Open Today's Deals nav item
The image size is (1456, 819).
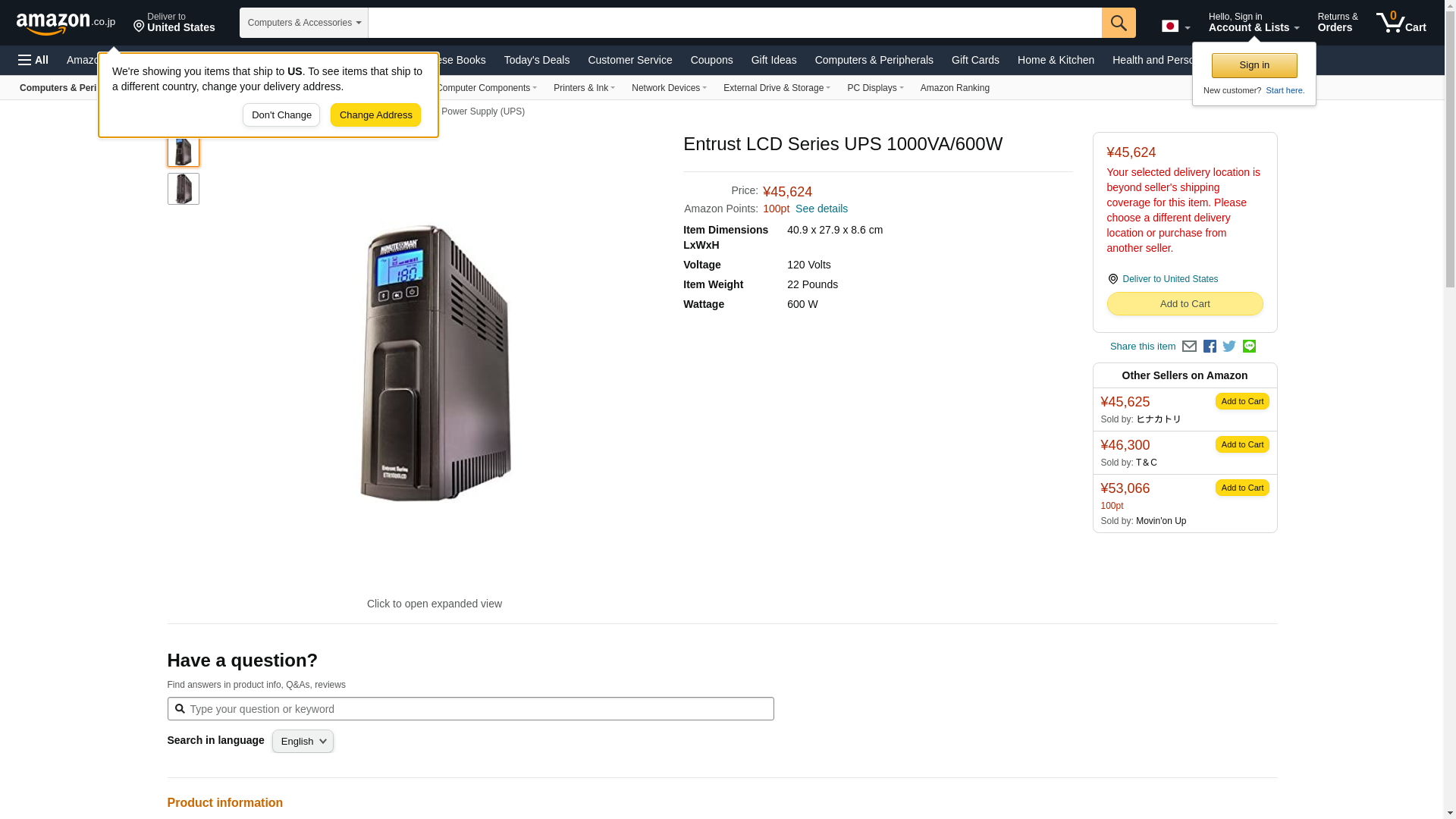tap(536, 60)
